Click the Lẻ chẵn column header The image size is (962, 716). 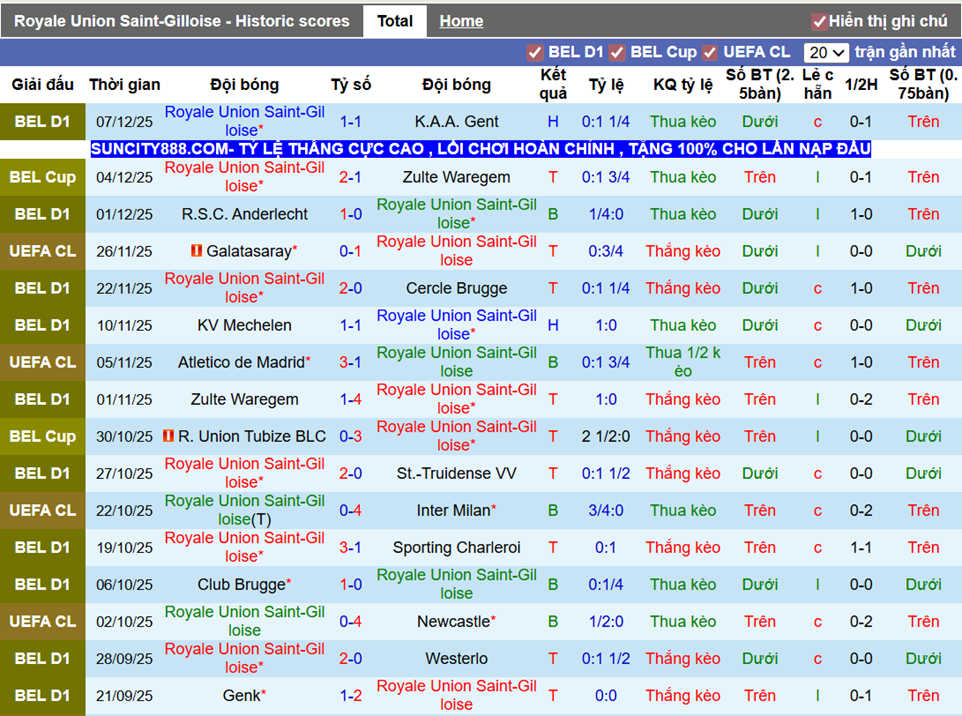(817, 84)
